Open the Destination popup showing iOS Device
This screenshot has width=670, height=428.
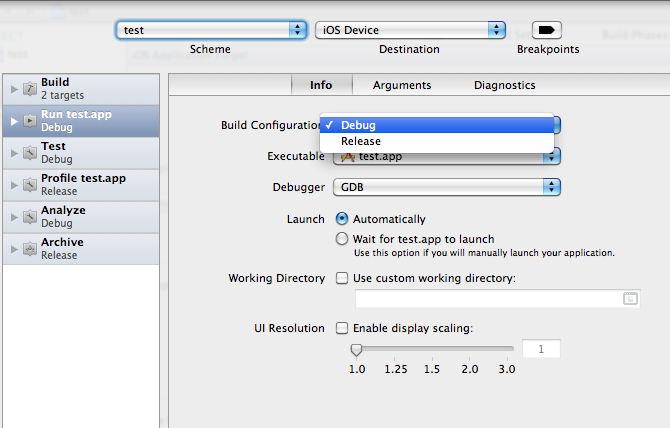[x=410, y=30]
